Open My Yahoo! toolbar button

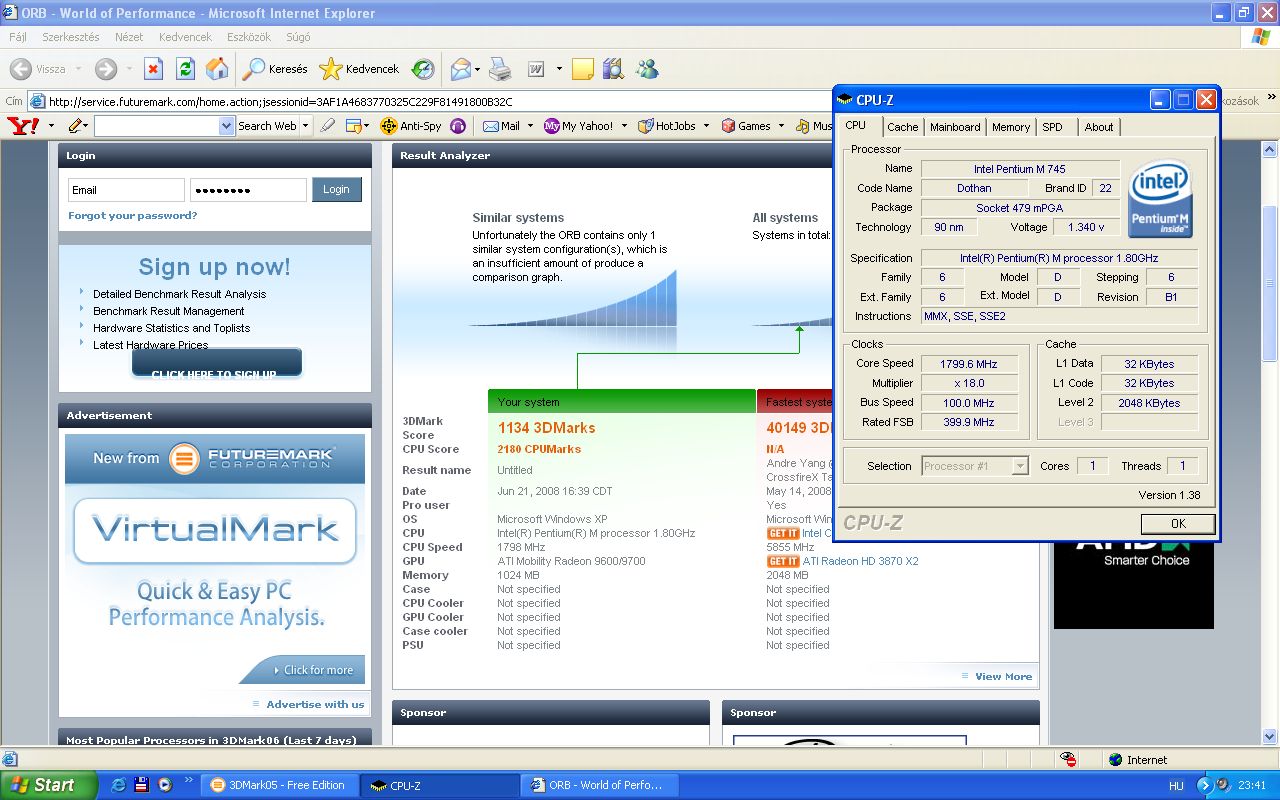point(579,126)
